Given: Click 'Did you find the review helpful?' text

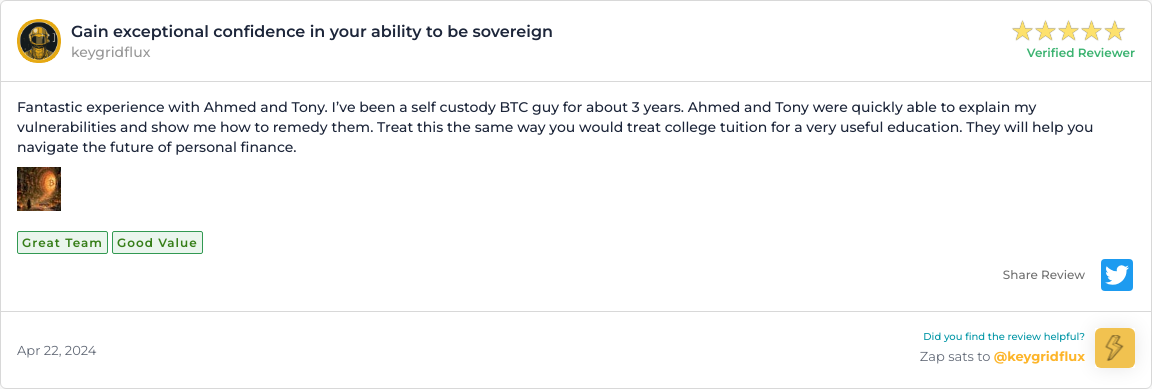Looking at the screenshot, I should pyautogui.click(x=1004, y=337).
